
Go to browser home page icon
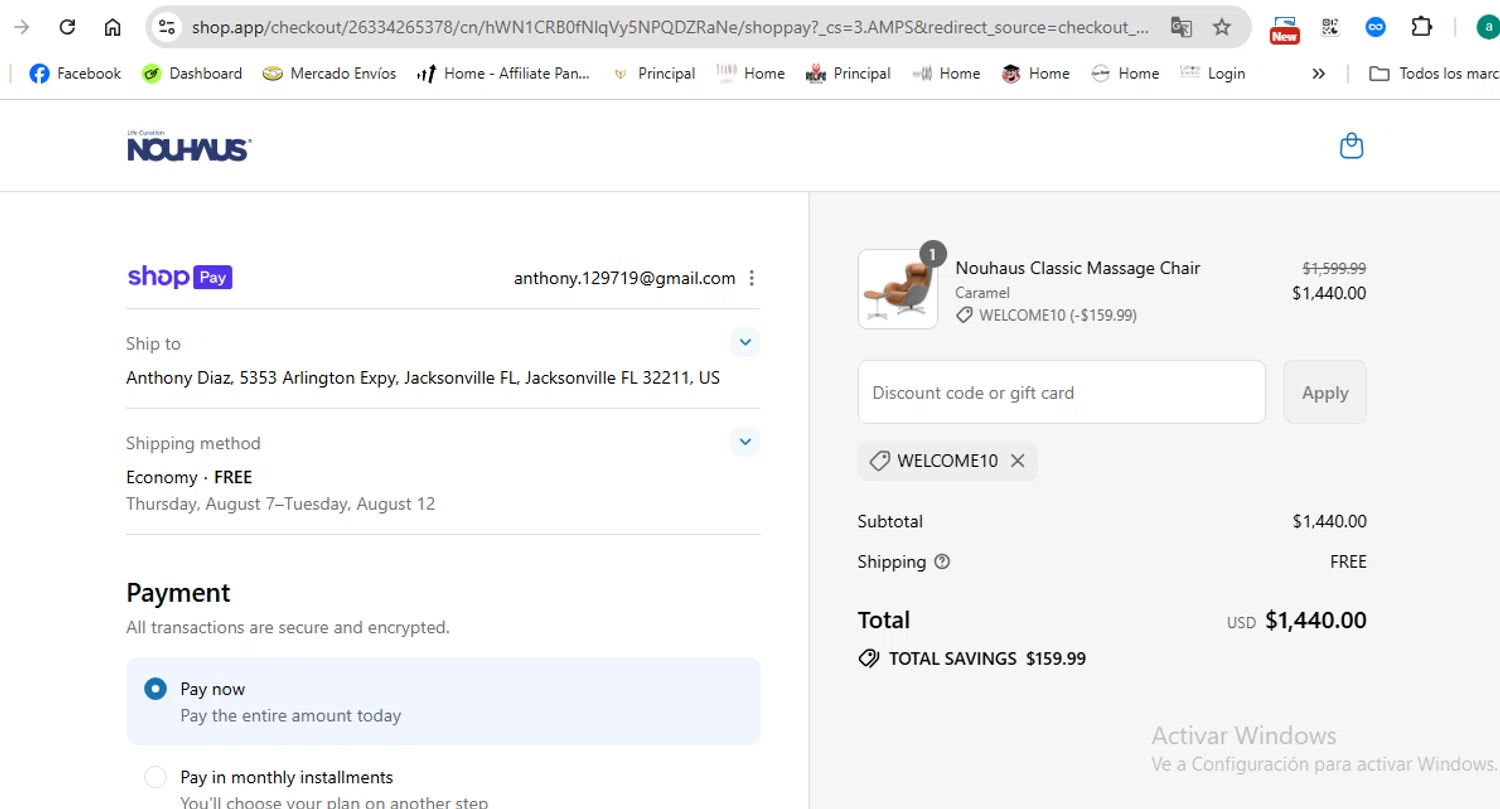coord(113,27)
